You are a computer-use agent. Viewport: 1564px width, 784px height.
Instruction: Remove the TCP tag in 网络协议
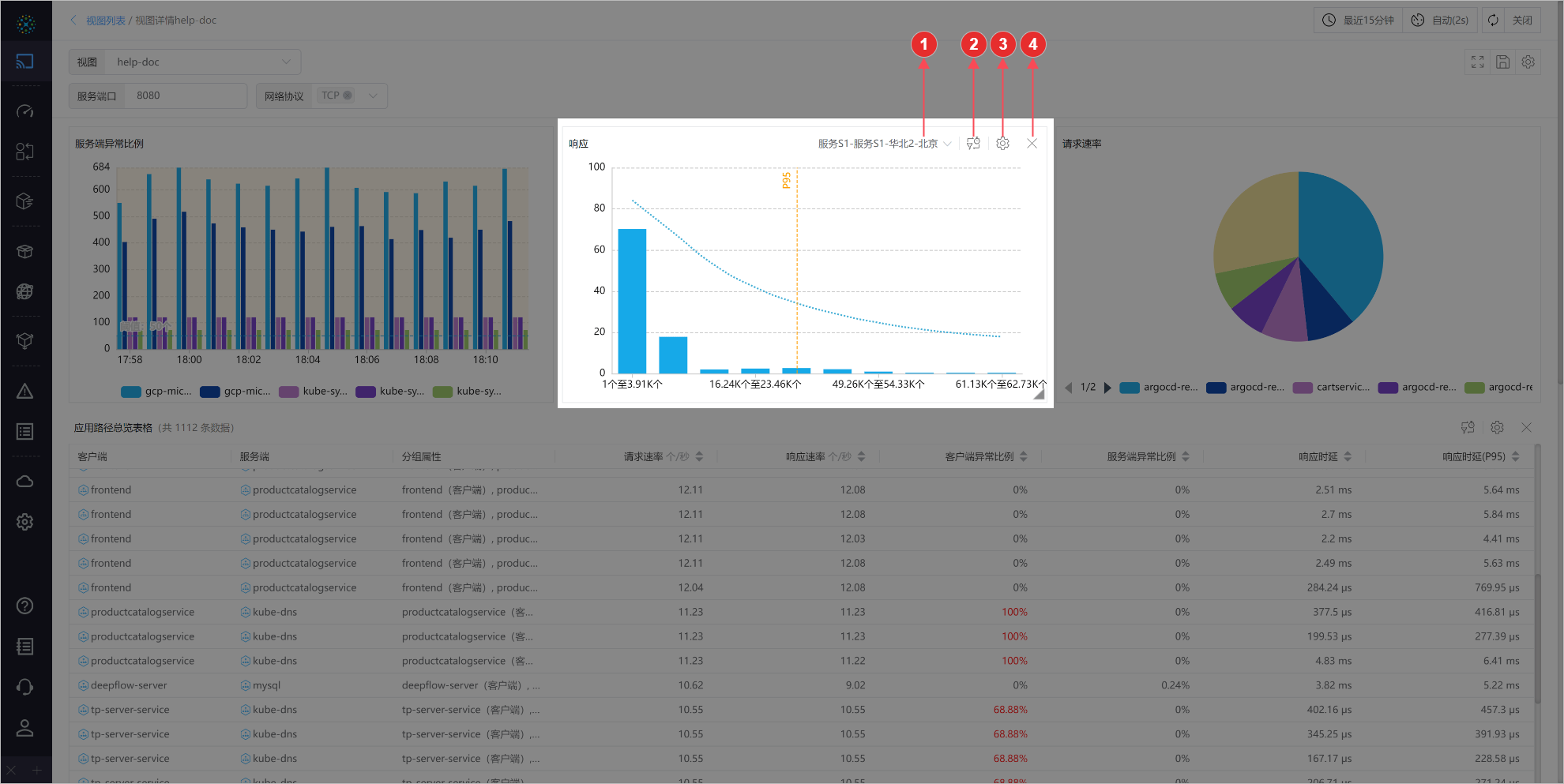coord(348,96)
